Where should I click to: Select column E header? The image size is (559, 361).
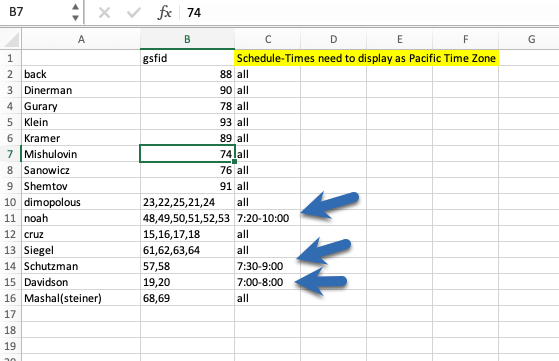pyautogui.click(x=399, y=39)
